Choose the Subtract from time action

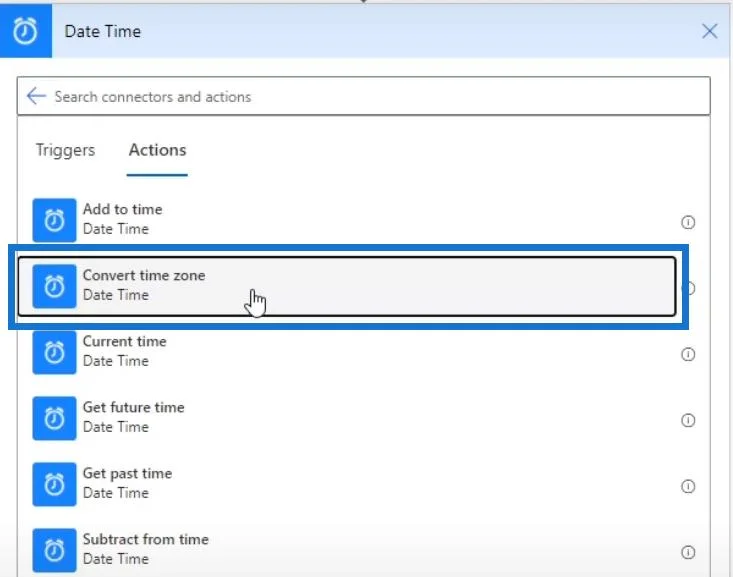pos(347,550)
